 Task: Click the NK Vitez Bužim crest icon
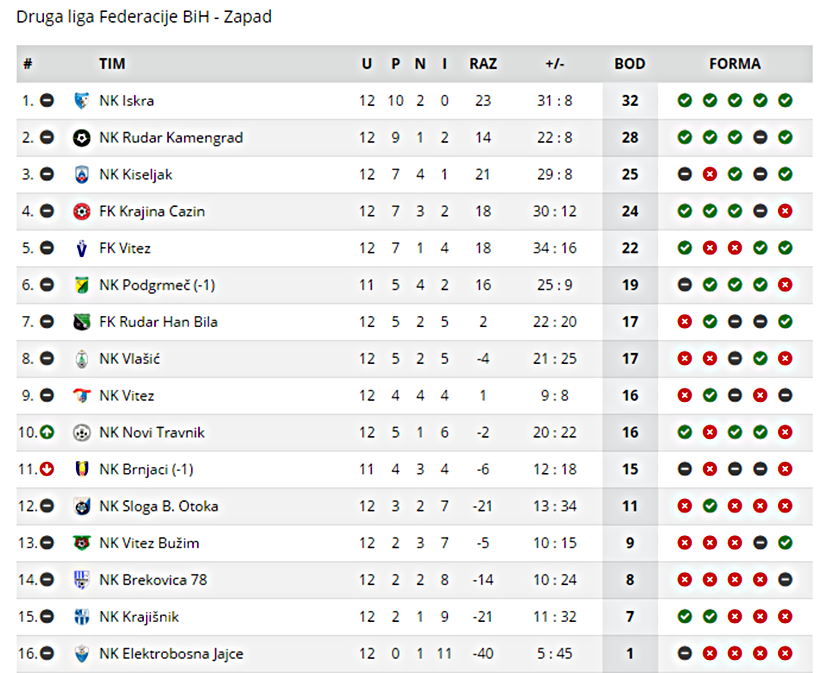(x=81, y=543)
